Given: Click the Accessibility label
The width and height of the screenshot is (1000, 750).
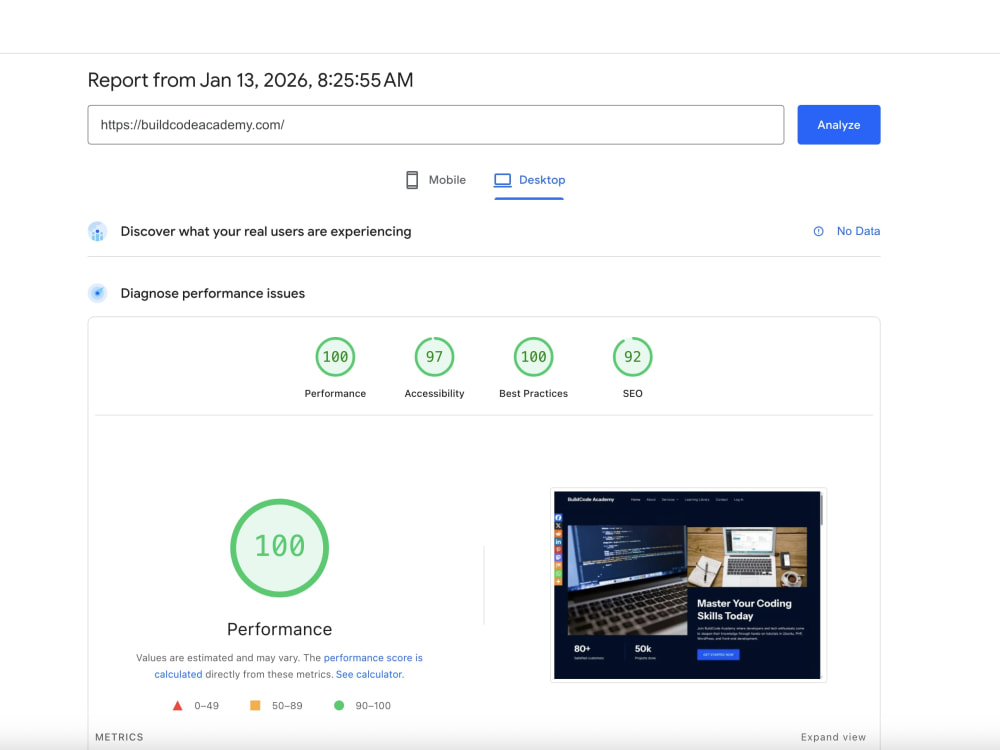Looking at the screenshot, I should pyautogui.click(x=434, y=393).
